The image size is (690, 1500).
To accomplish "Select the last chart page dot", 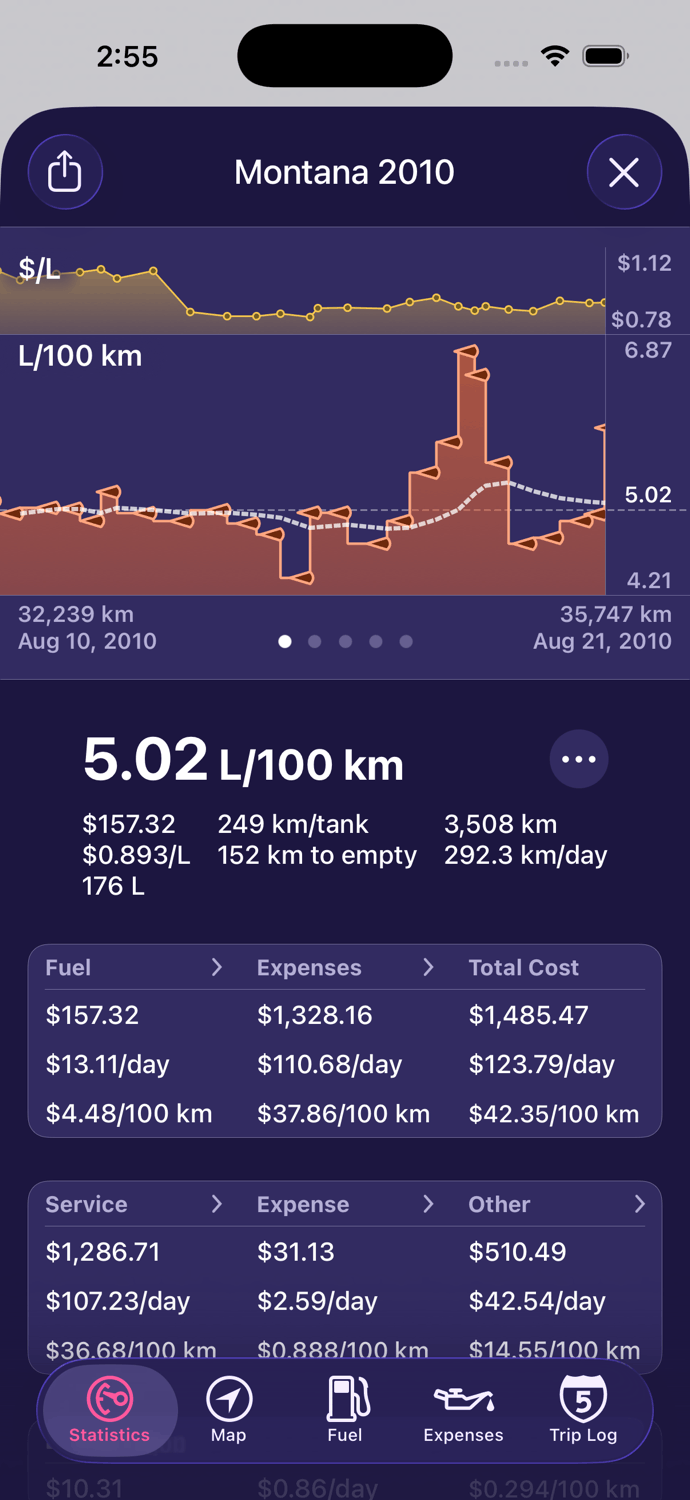I will point(406,641).
